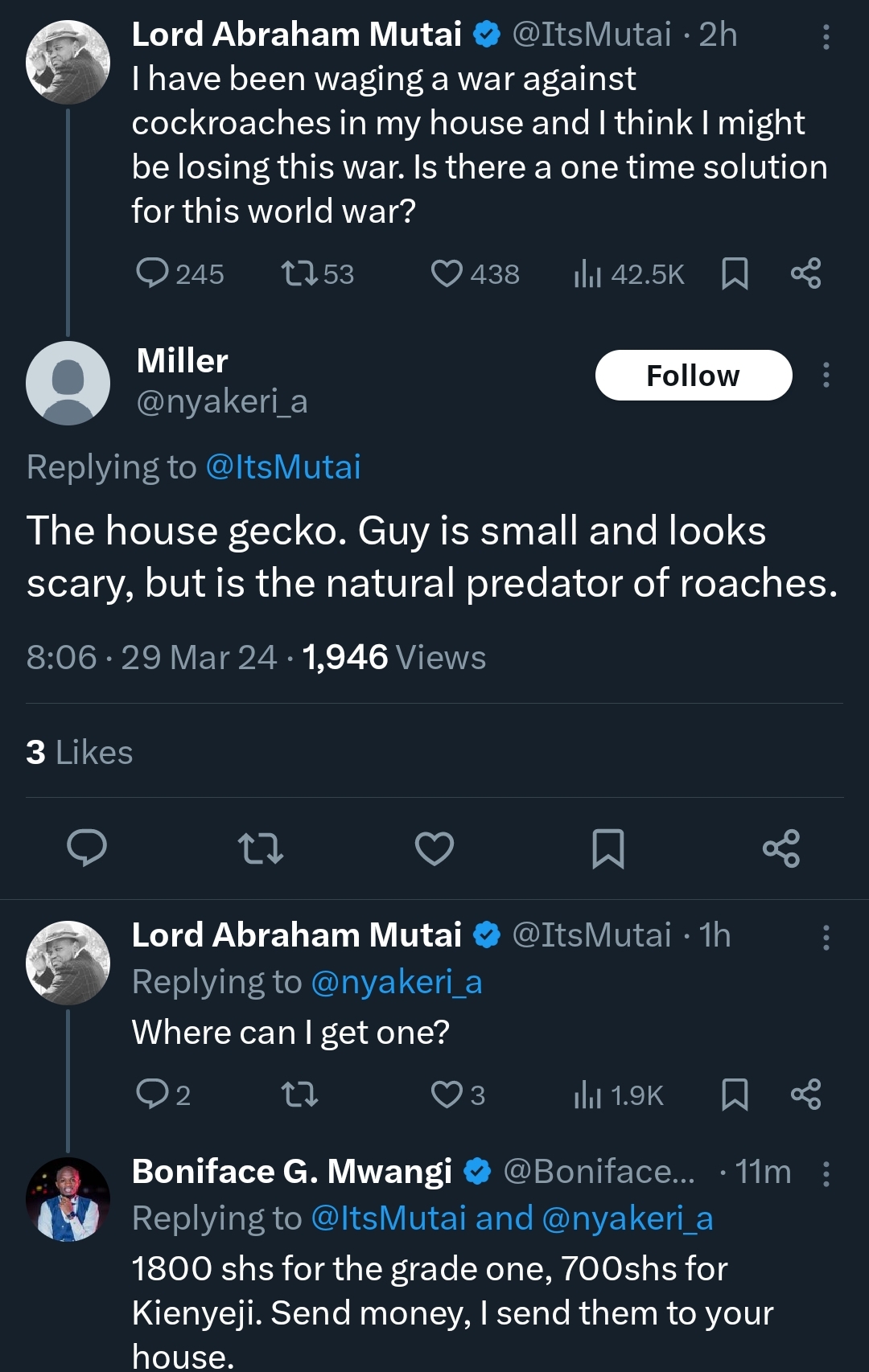Bookmark Lord Abraham Mutai's top tweet
The image size is (869, 1372).
(735, 273)
